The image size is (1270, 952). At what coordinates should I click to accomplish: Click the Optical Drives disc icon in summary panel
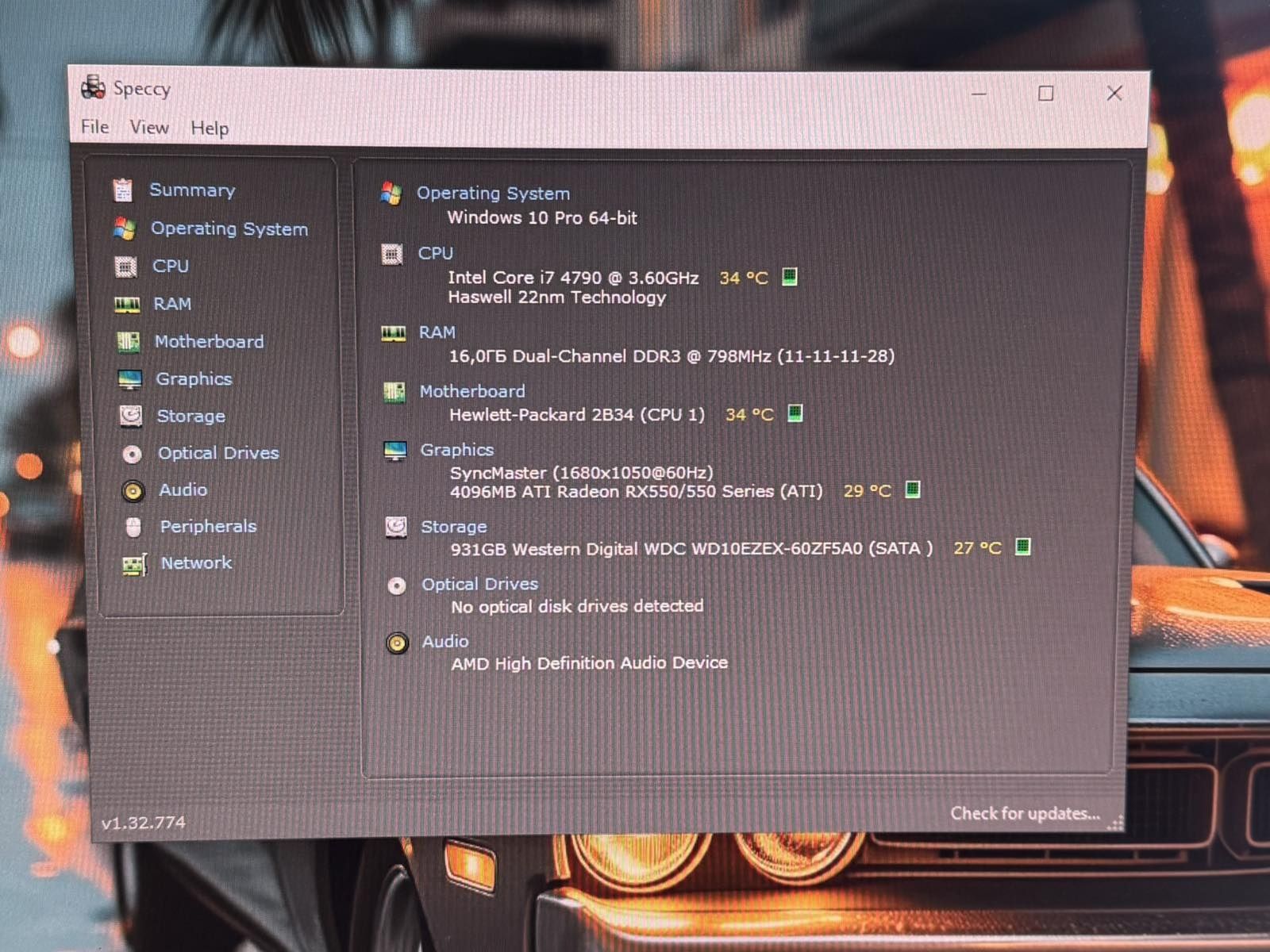(x=397, y=585)
